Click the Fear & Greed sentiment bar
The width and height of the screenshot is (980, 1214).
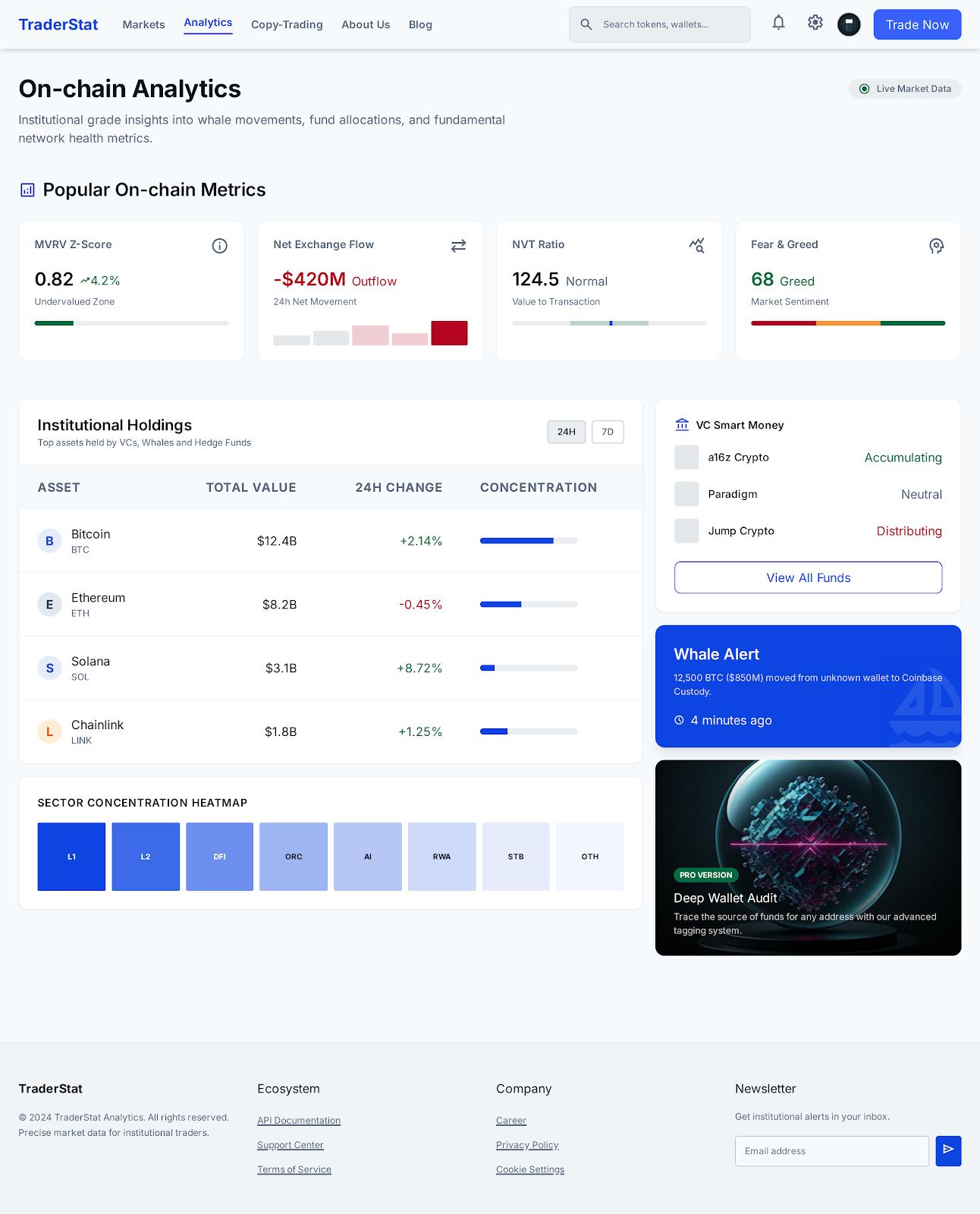pos(848,323)
